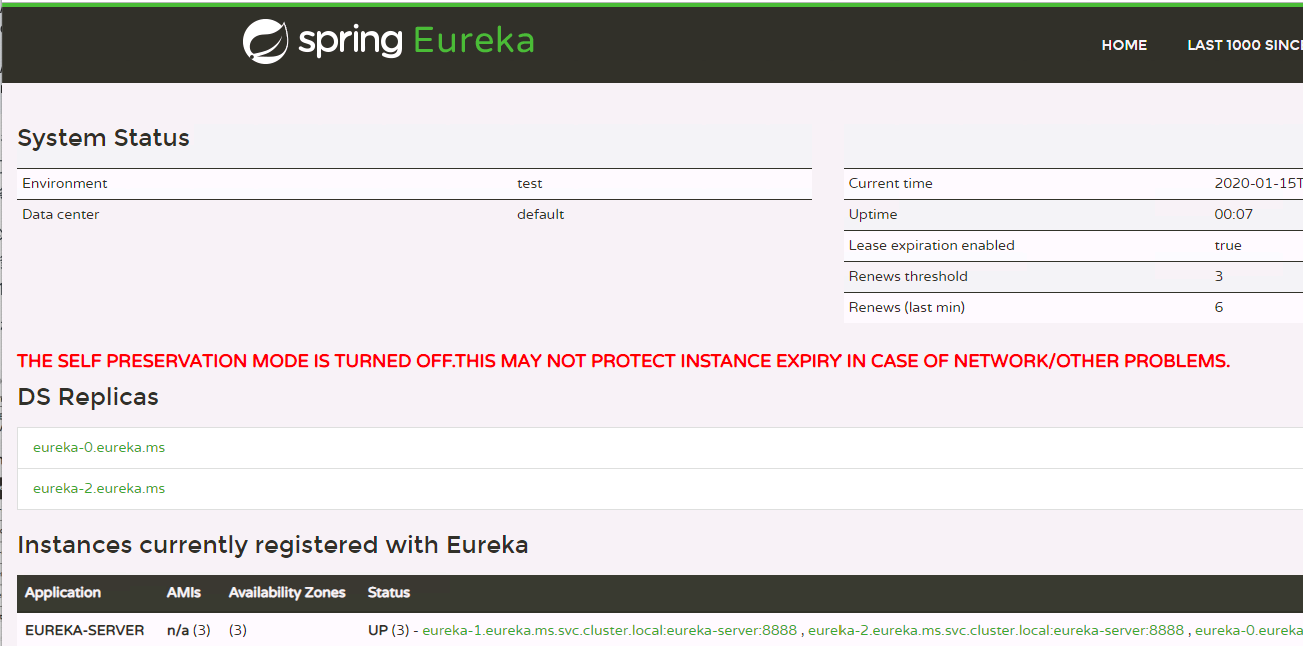Click the Status column header
This screenshot has height=646, width=1303.
point(389,593)
